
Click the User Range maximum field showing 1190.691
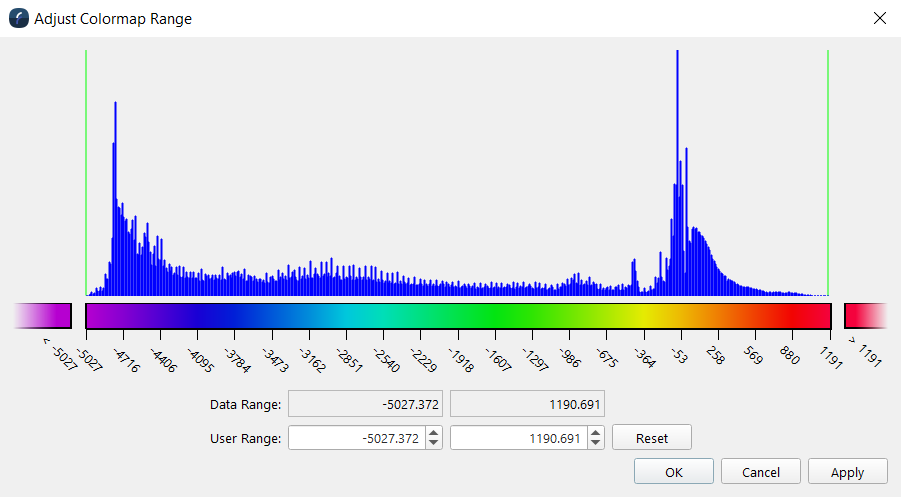point(518,438)
